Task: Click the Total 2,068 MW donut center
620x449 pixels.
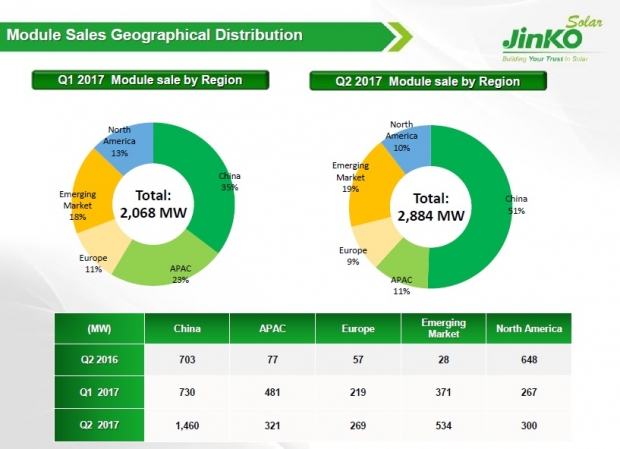Action: click(x=154, y=204)
